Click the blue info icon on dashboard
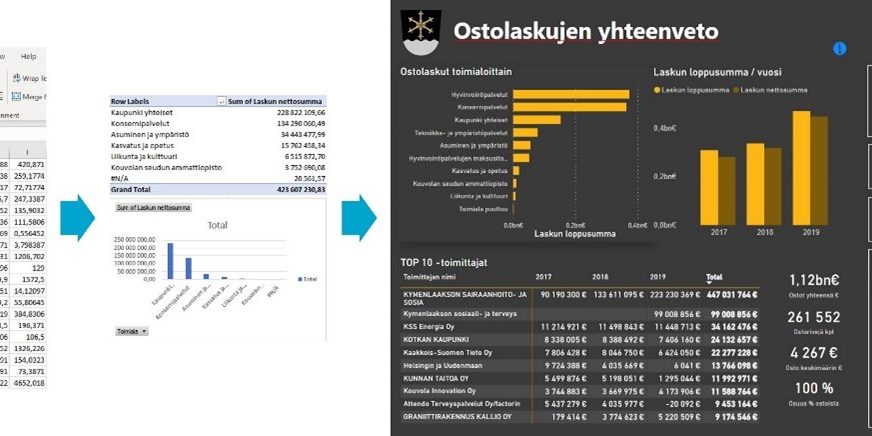The width and height of the screenshot is (872, 436). point(839,49)
